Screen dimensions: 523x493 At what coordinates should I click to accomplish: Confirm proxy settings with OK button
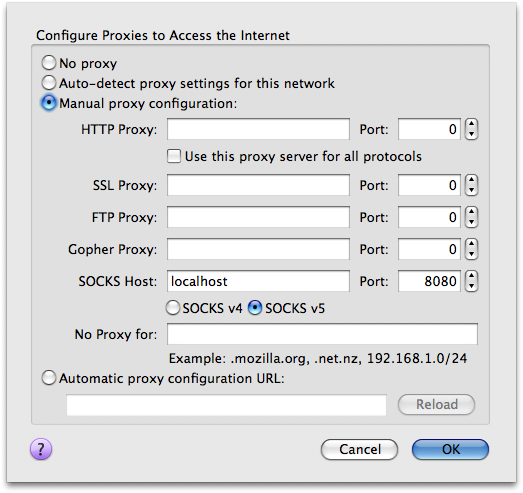pyautogui.click(x=450, y=449)
